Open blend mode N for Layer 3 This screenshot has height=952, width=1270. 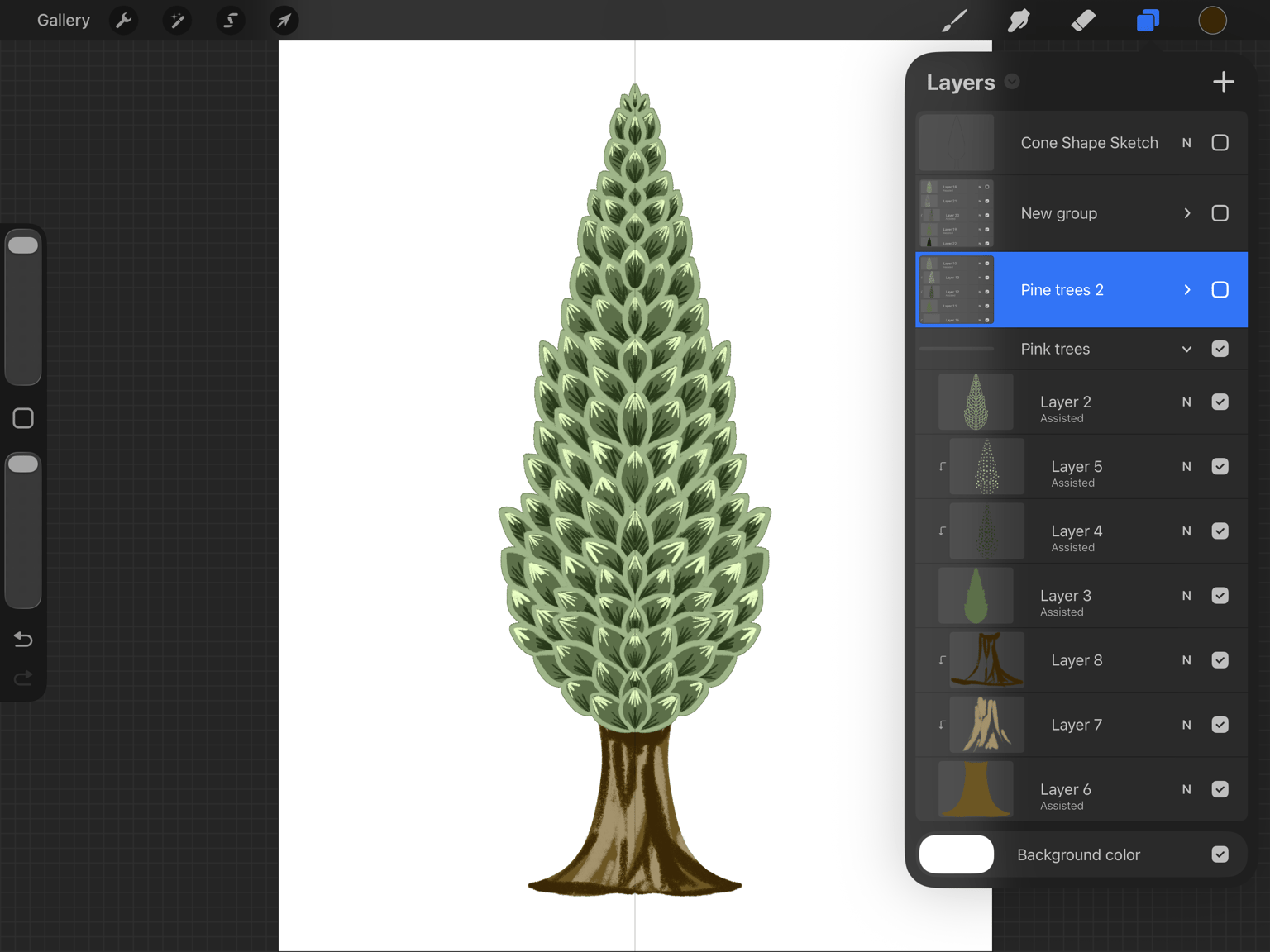pos(1186,595)
